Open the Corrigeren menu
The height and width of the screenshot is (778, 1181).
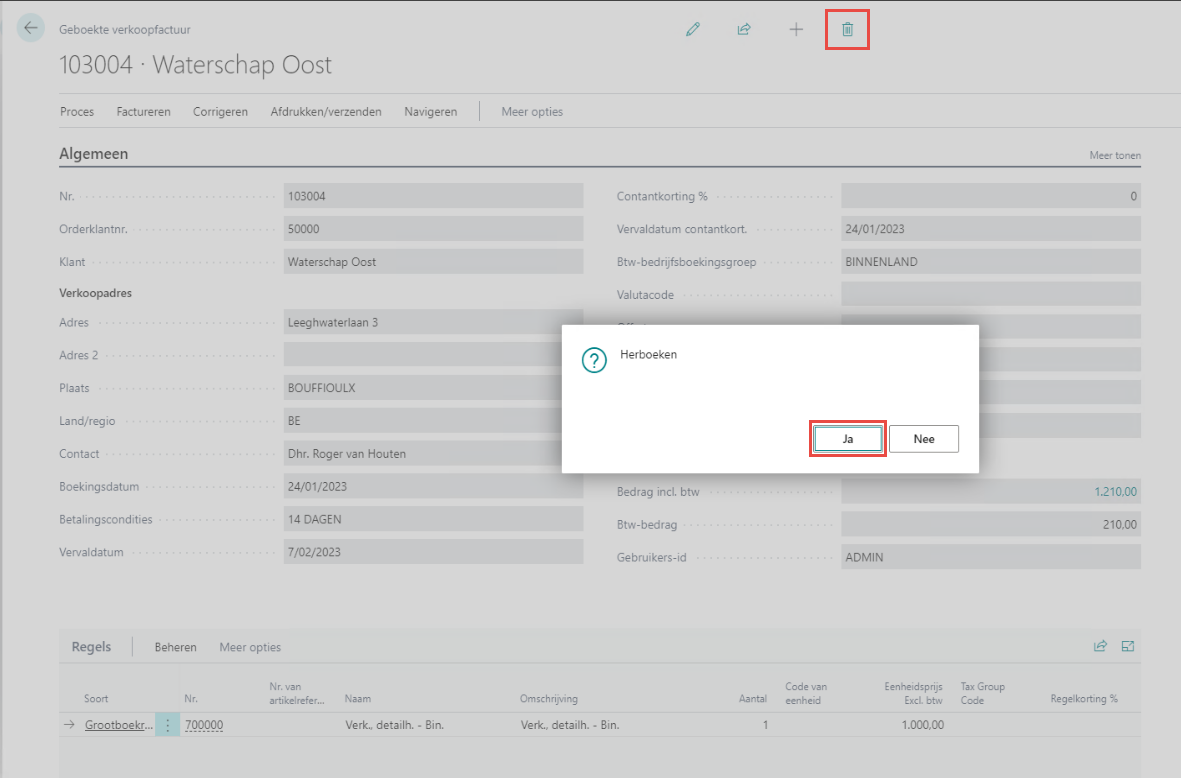220,112
